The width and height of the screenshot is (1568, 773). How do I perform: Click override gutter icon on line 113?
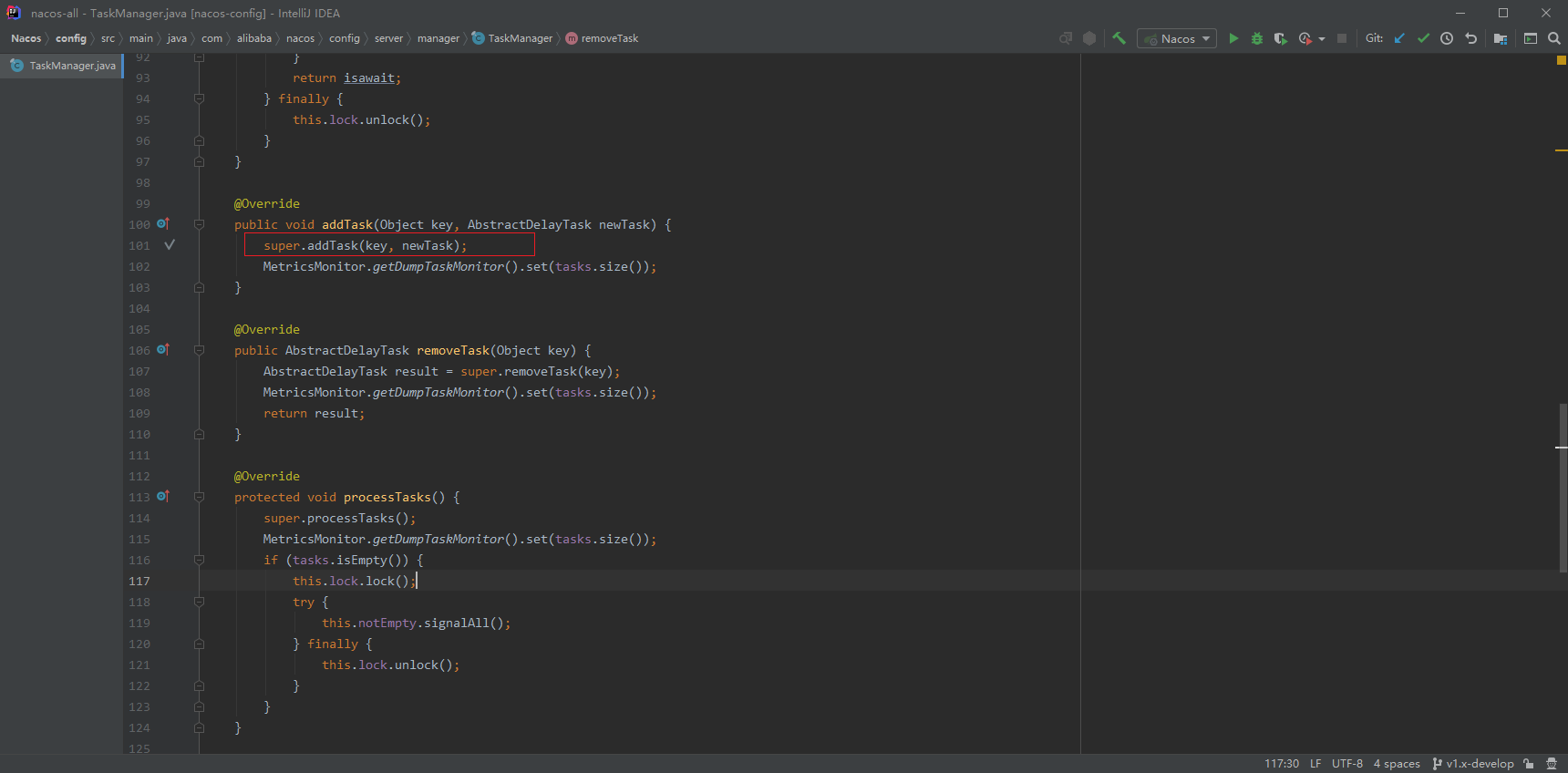point(163,496)
